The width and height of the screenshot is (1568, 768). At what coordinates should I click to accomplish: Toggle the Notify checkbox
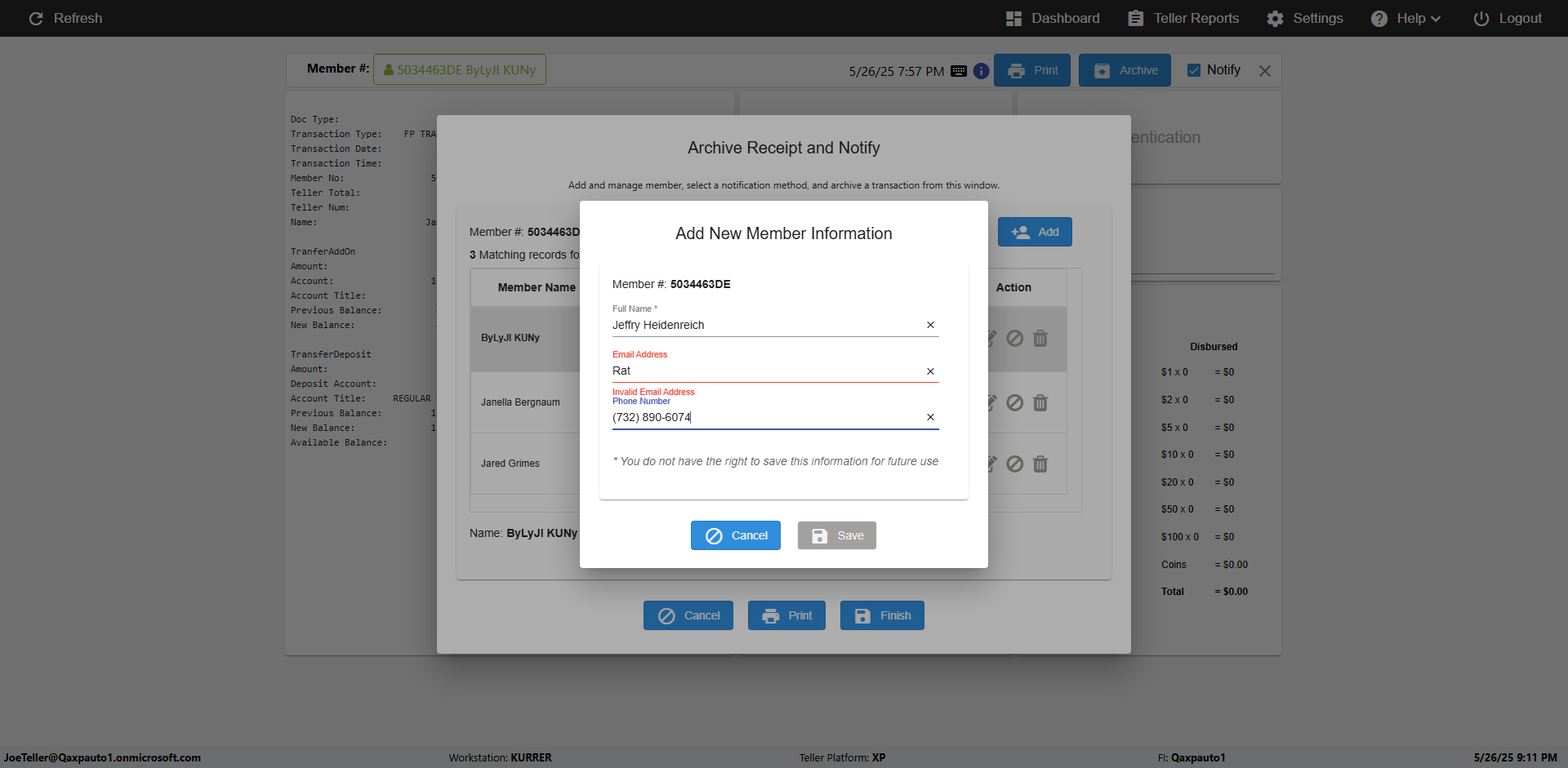[x=1194, y=70]
